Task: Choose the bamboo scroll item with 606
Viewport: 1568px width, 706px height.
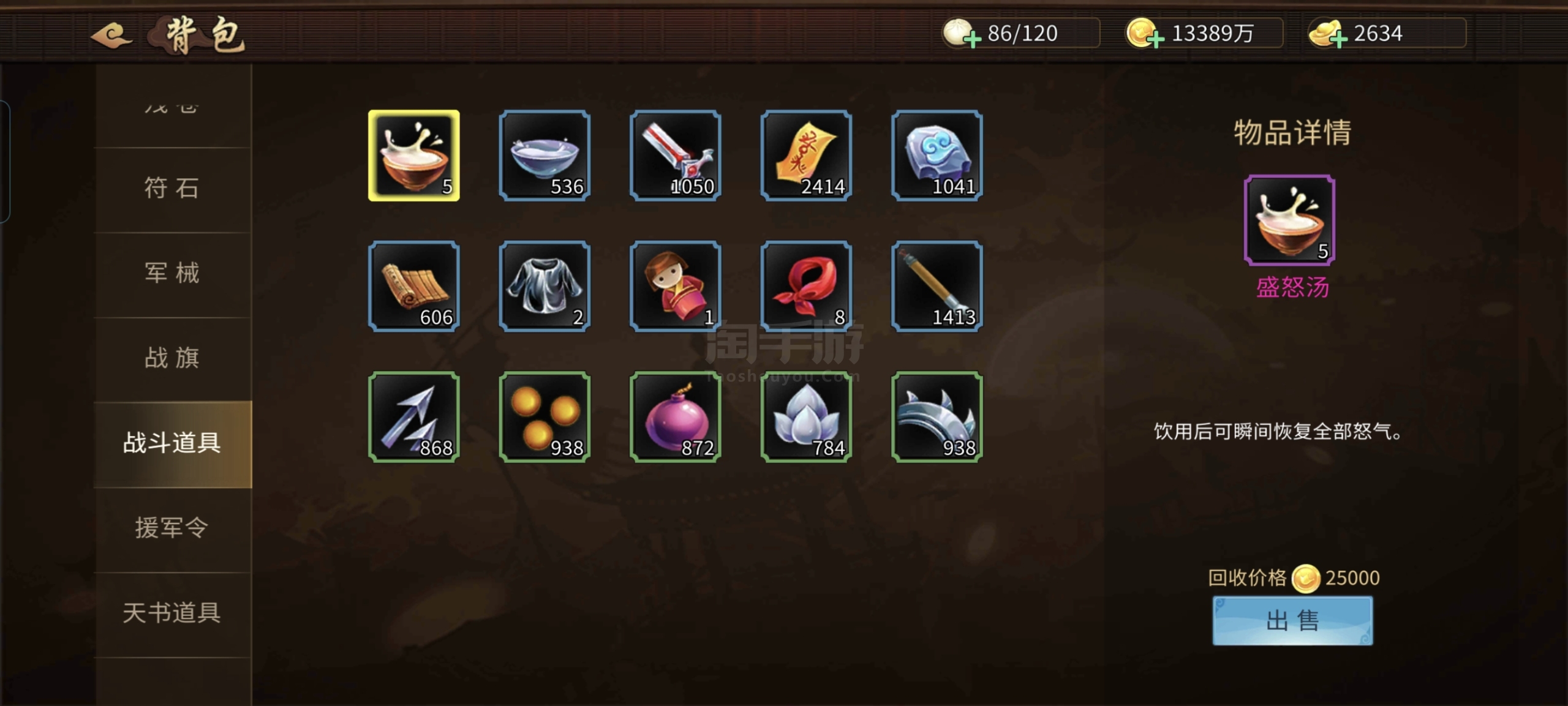Action: pyautogui.click(x=414, y=287)
